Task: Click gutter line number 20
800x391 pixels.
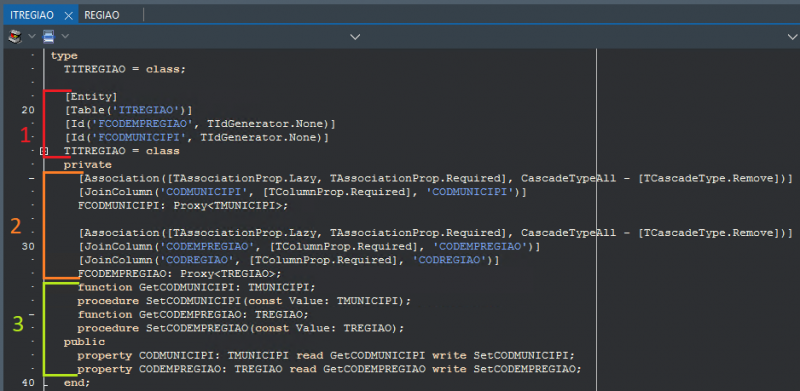Action: 29,110
